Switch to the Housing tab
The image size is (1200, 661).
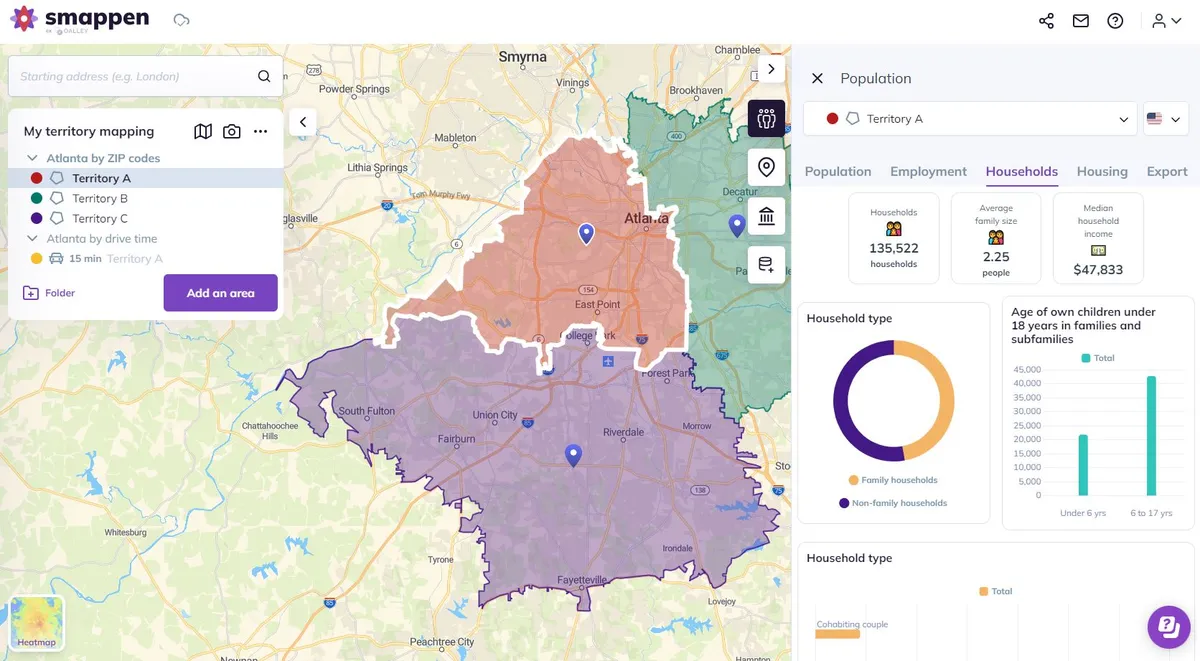(x=1102, y=171)
